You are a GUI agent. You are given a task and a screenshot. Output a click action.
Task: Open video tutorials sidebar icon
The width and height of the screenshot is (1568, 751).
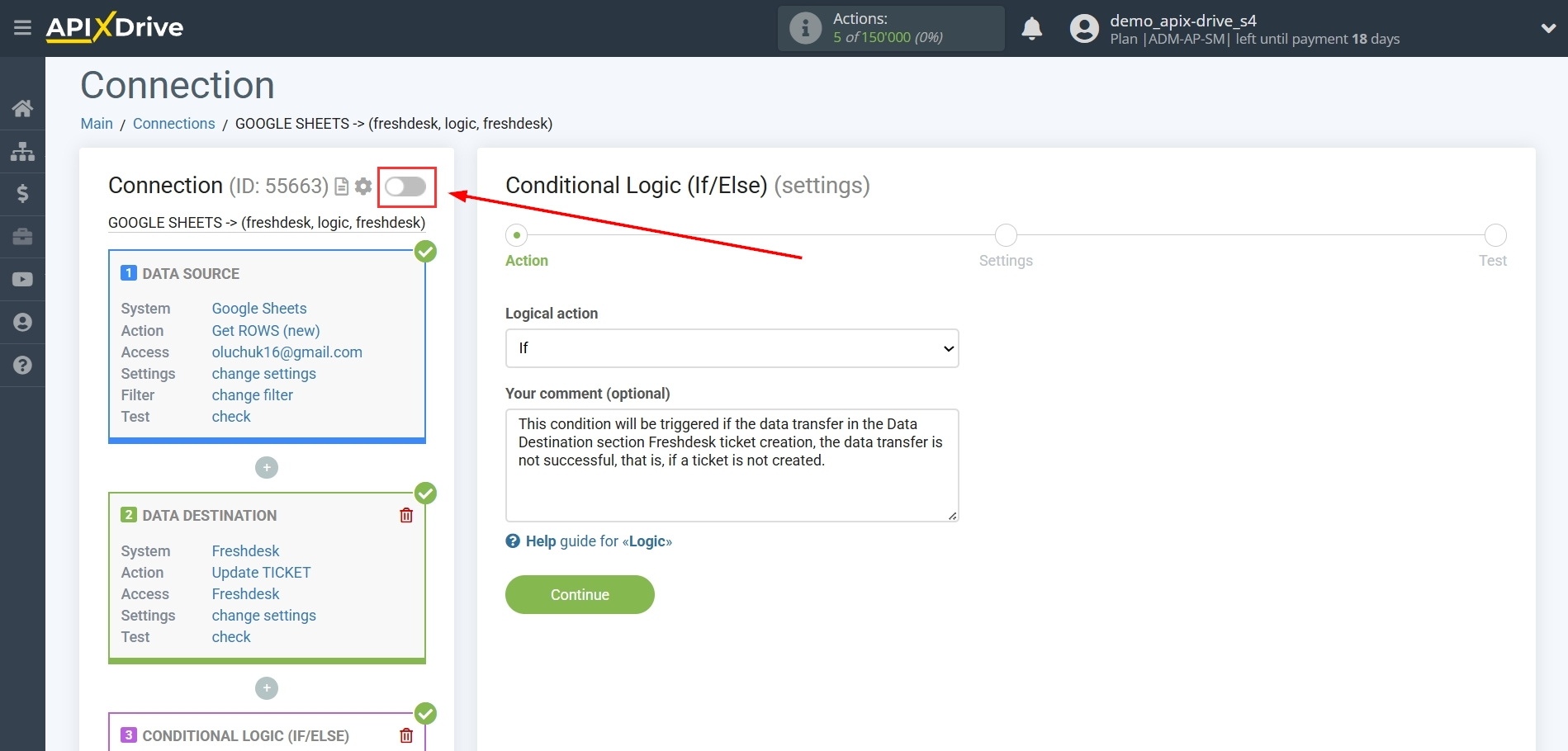click(x=22, y=280)
